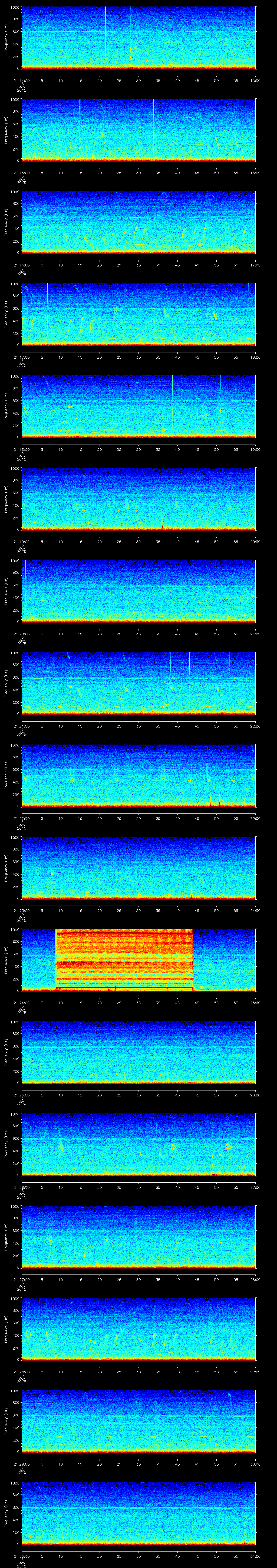Click the "21:15:00" start time label
The height and width of the screenshot is (1568, 277).
[x=21, y=173]
